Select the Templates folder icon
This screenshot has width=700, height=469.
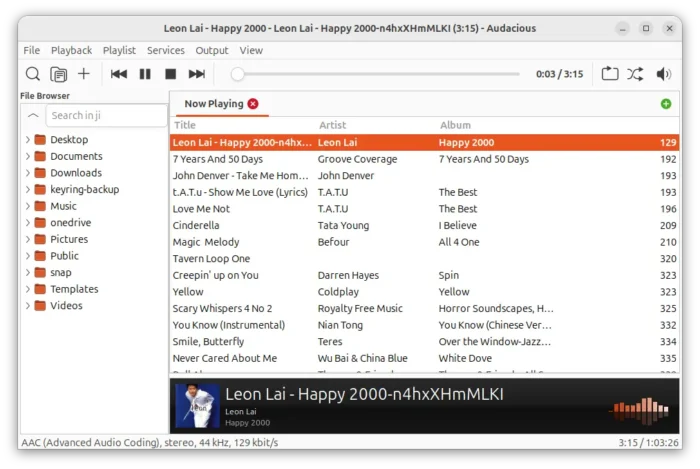tap(40, 289)
